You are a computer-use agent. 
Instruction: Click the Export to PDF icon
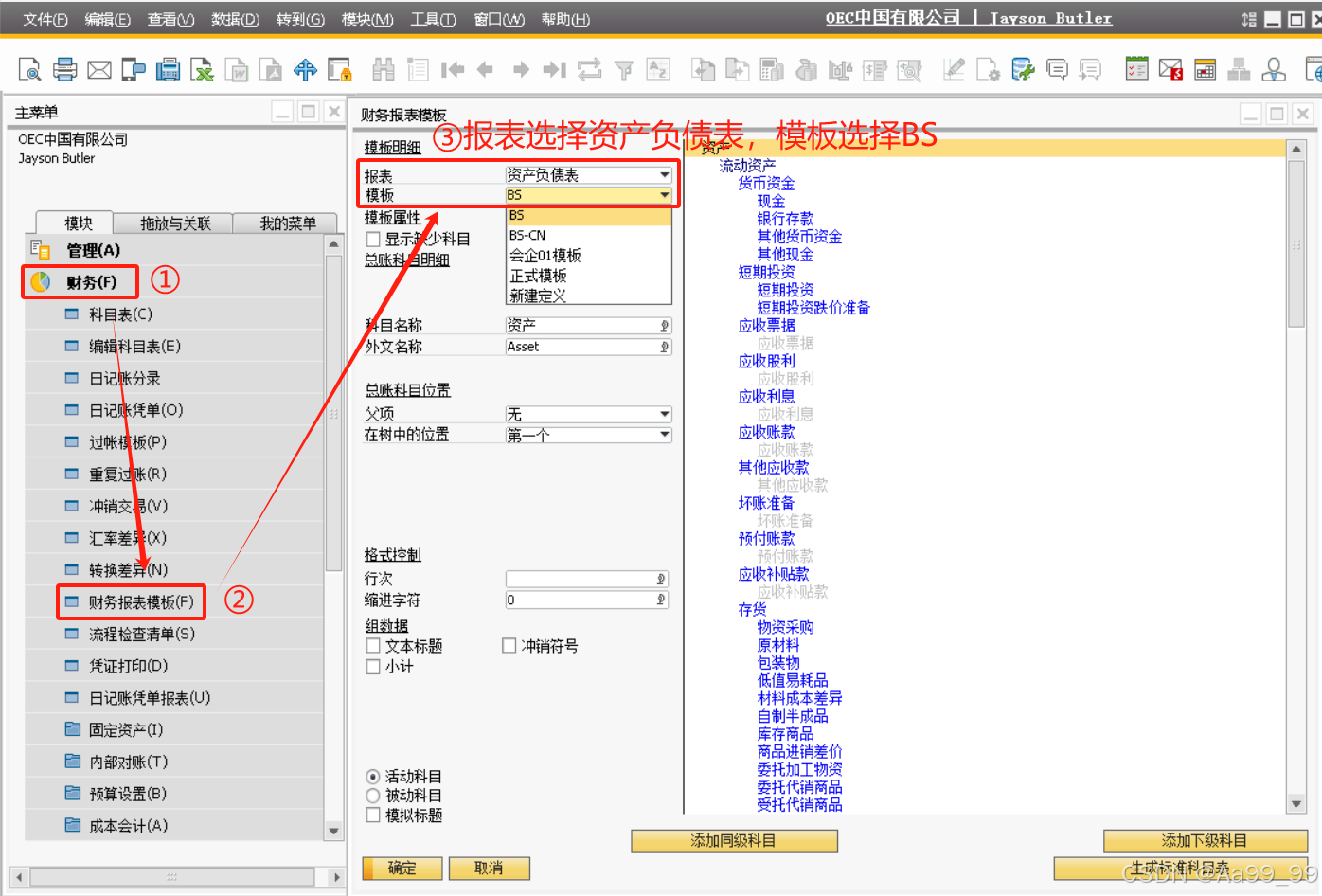tap(271, 68)
